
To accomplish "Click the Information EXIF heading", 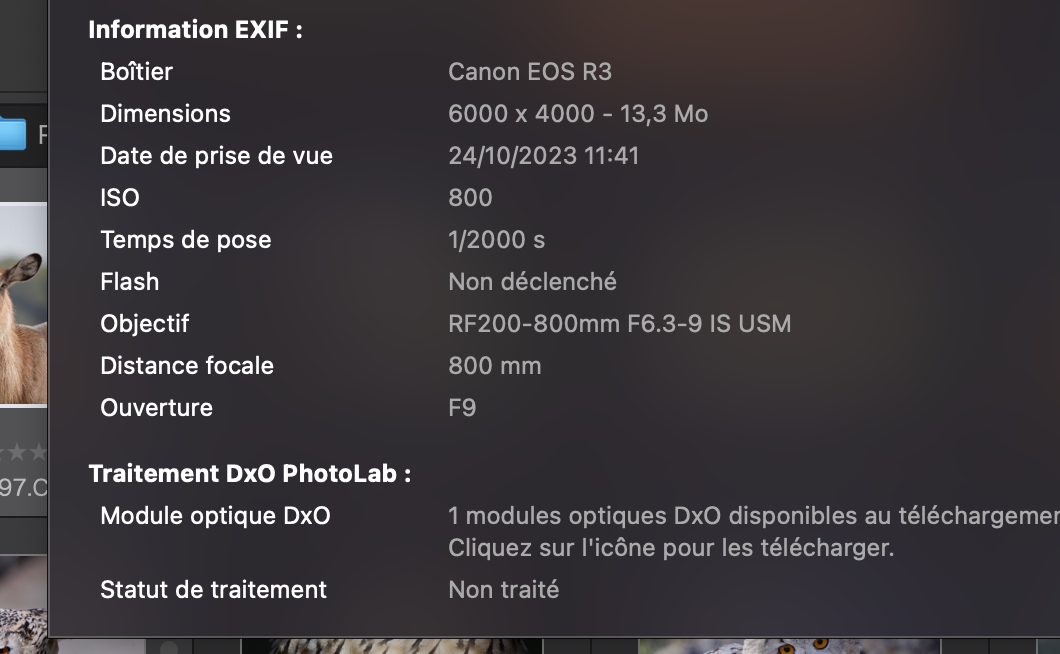I will click(195, 30).
